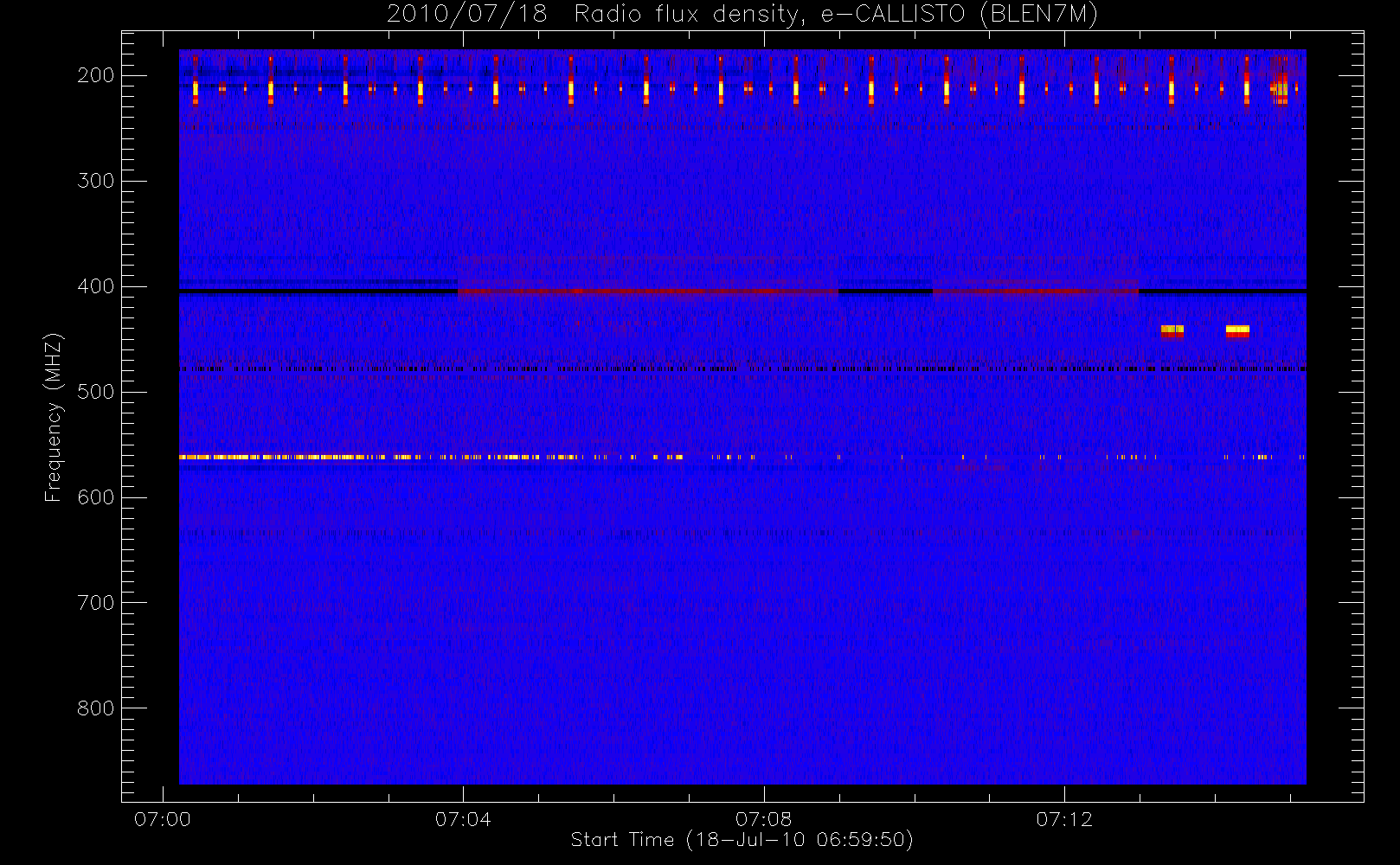The width and height of the screenshot is (1400, 865).
Task: Select the 600 frequency tick label
Action: click(x=95, y=497)
